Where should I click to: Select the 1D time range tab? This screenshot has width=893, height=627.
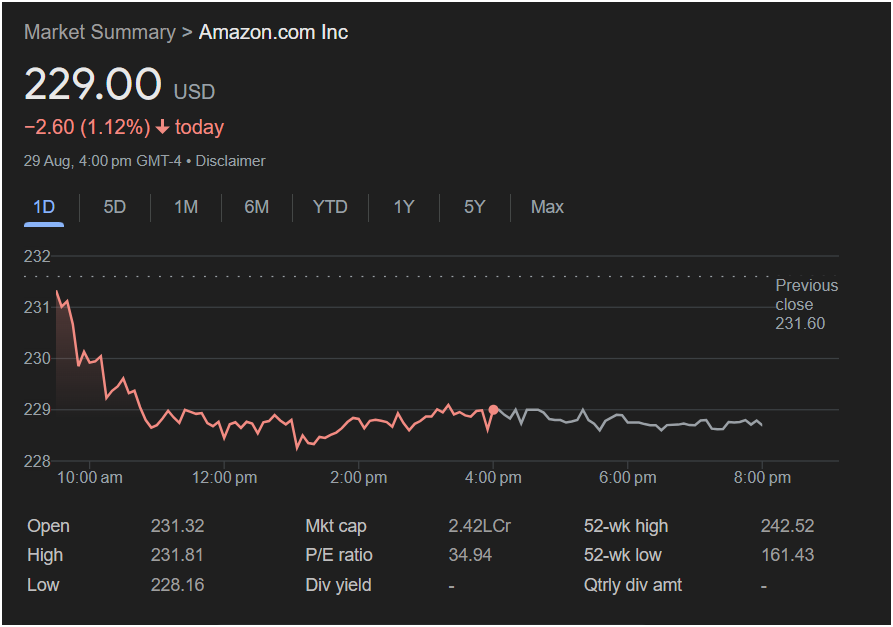(x=44, y=207)
